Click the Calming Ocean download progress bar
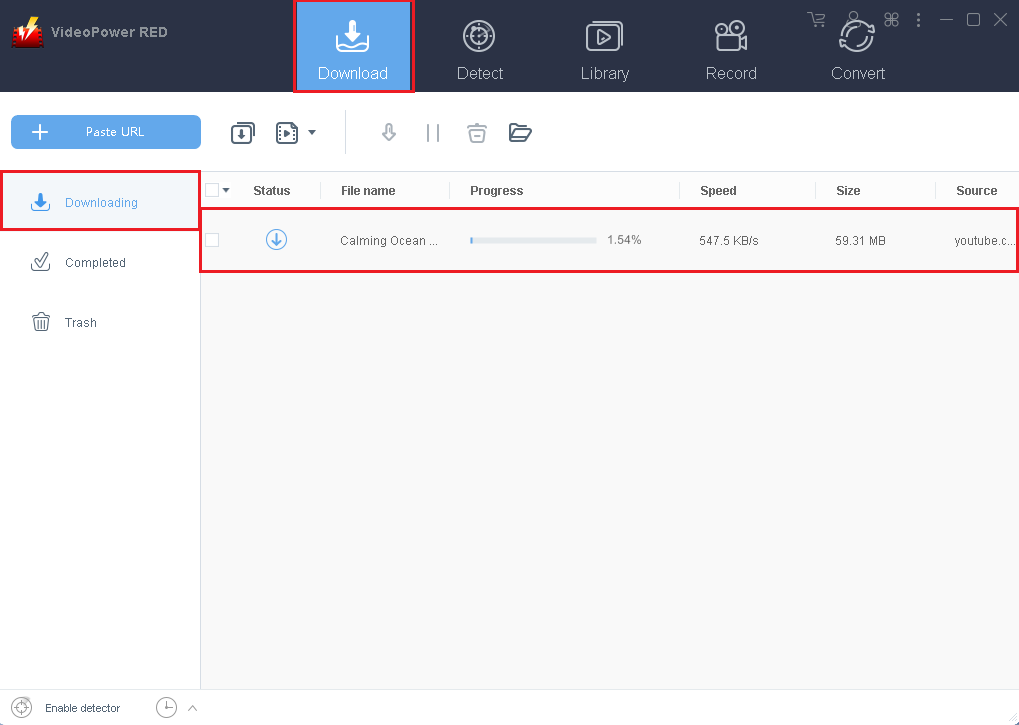 [533, 240]
